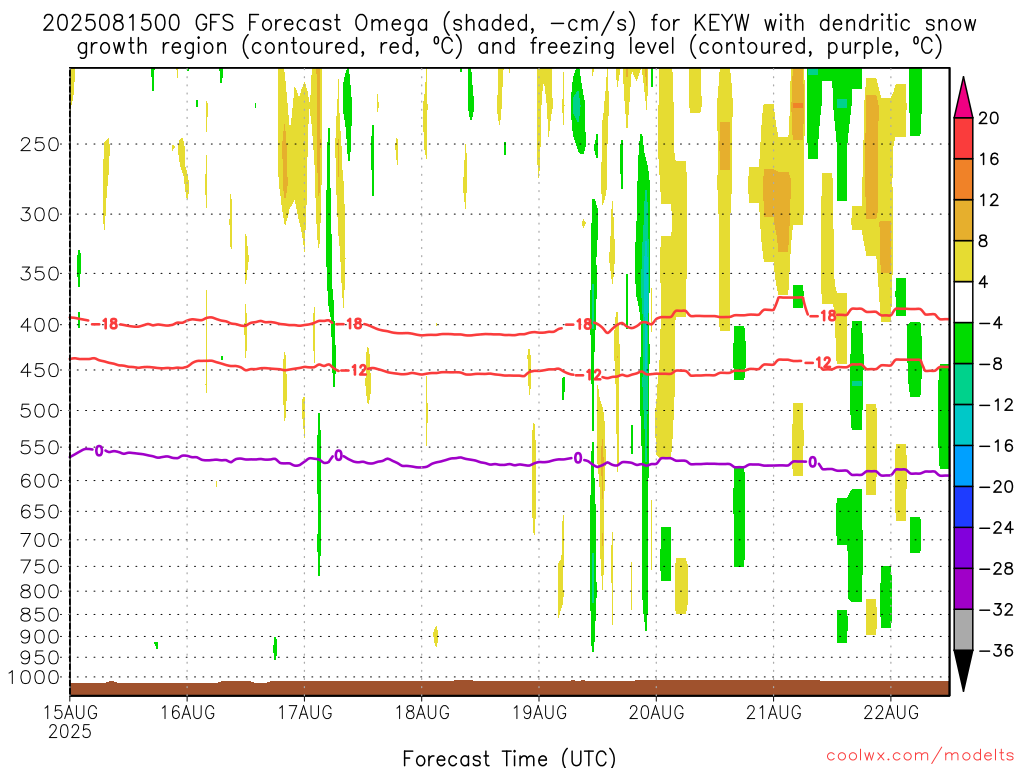Select the 850 pressure axis label

click(40, 615)
